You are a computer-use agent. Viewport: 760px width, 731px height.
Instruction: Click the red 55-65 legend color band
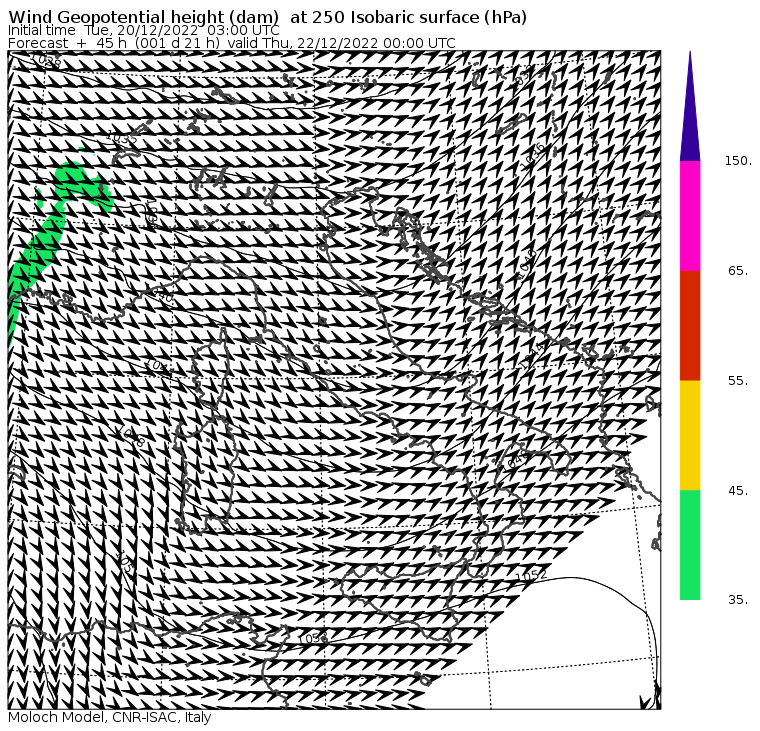point(690,325)
